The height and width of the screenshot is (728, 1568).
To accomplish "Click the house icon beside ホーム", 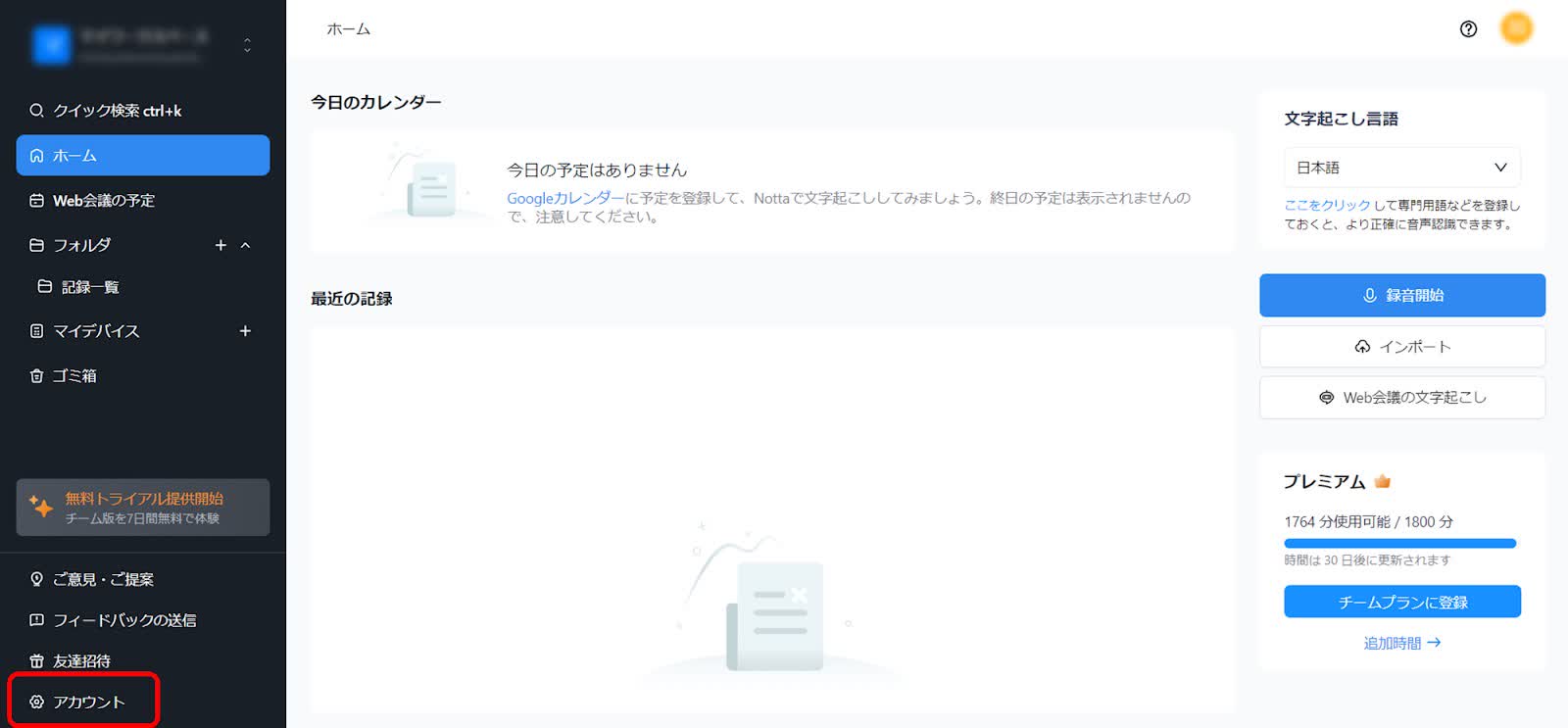I will [36, 156].
